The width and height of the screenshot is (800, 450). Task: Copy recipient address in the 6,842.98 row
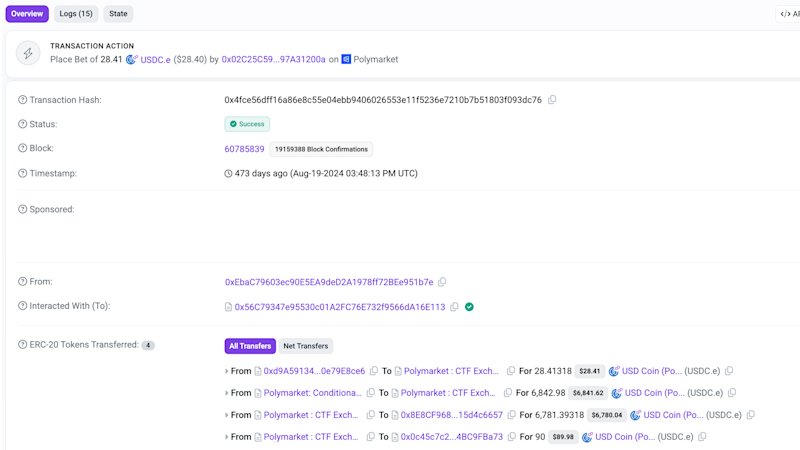(x=508, y=393)
